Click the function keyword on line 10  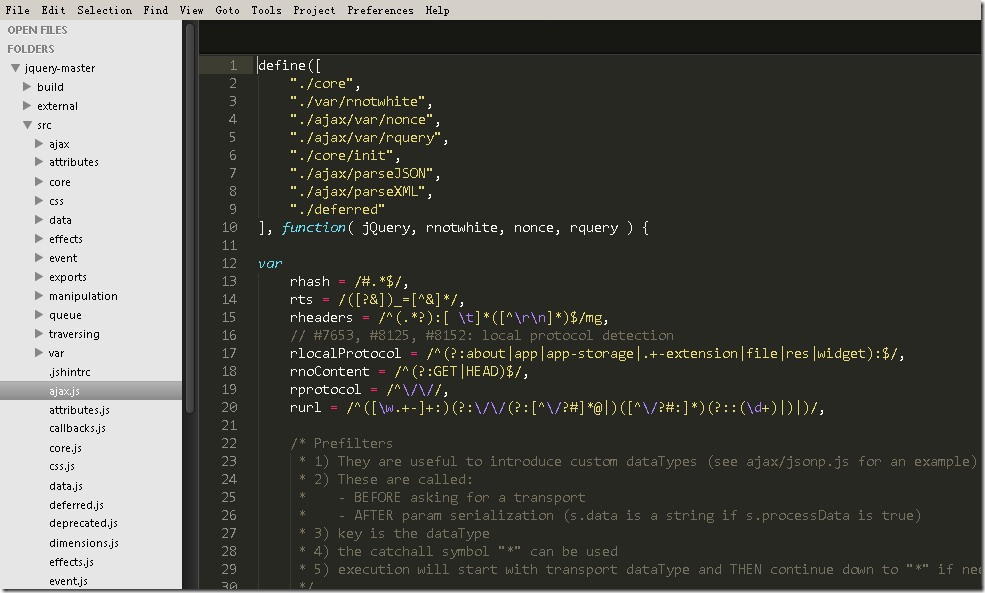point(313,227)
